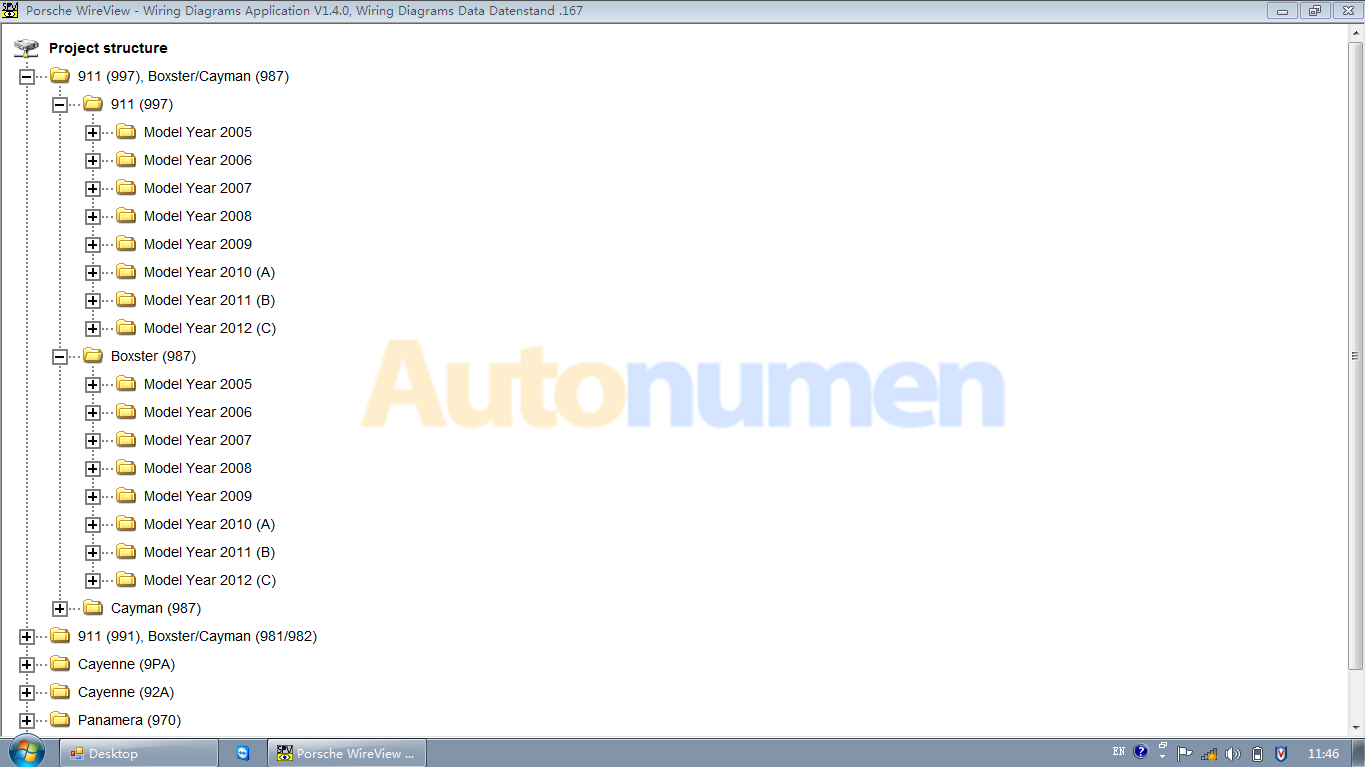Screen dimensions: 1365x767
Task: Click the 911 (997) folder icon
Action: point(93,103)
